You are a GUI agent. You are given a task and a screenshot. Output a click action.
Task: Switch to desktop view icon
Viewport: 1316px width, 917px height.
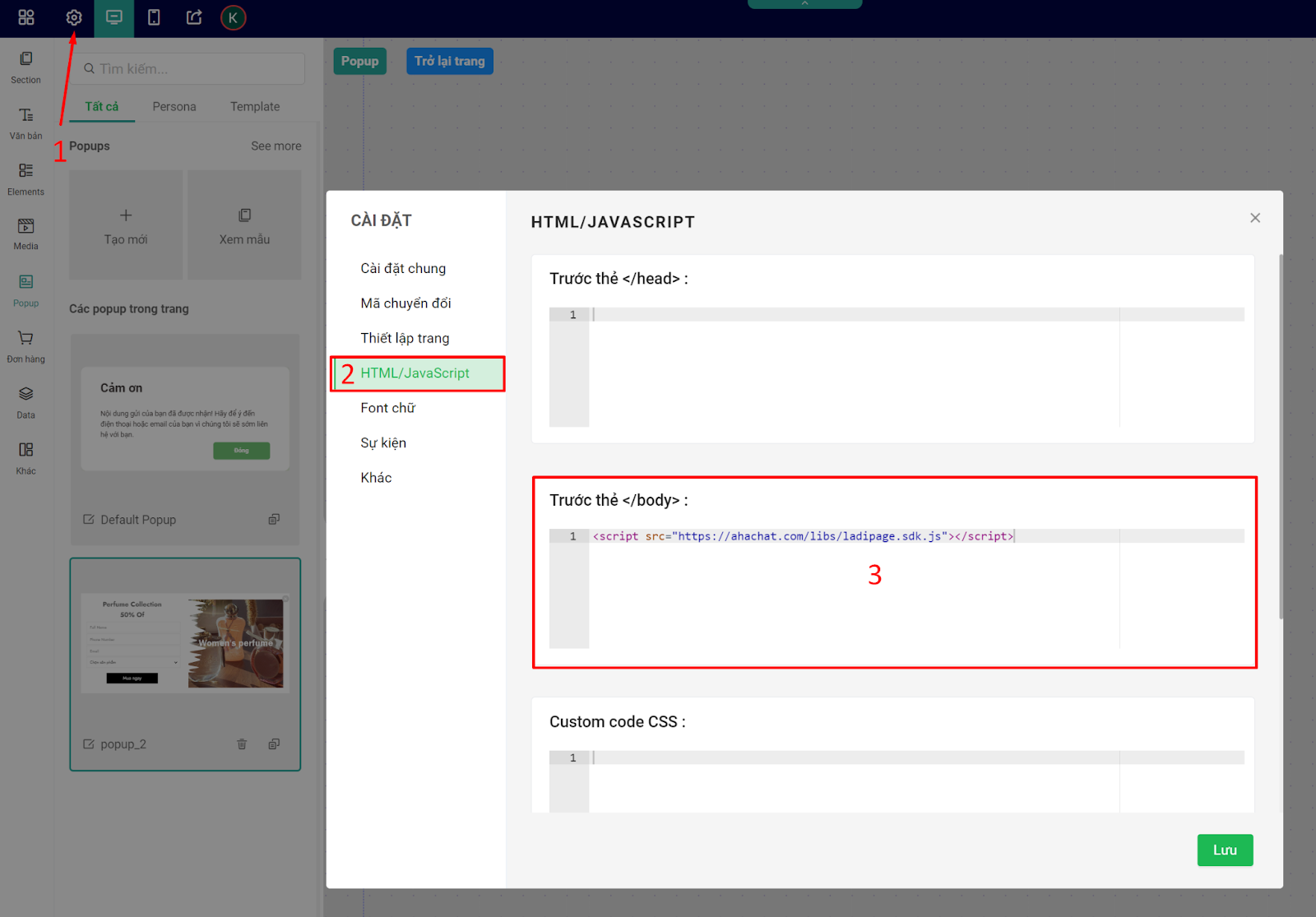click(114, 17)
